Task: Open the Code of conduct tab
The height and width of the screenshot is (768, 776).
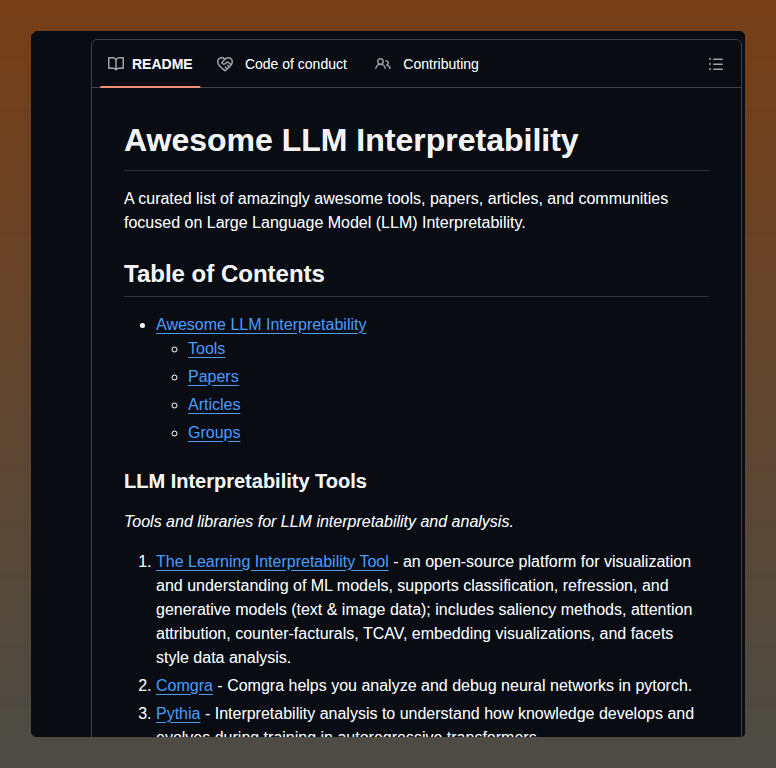Action: (282, 64)
